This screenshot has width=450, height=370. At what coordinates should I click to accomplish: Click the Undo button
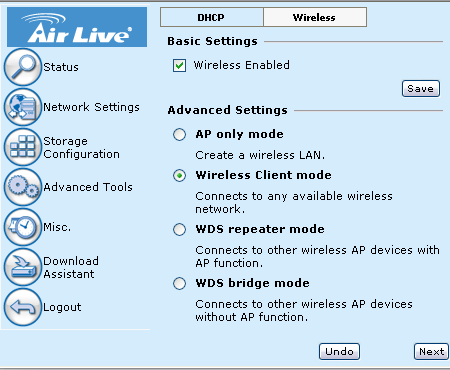[339, 352]
